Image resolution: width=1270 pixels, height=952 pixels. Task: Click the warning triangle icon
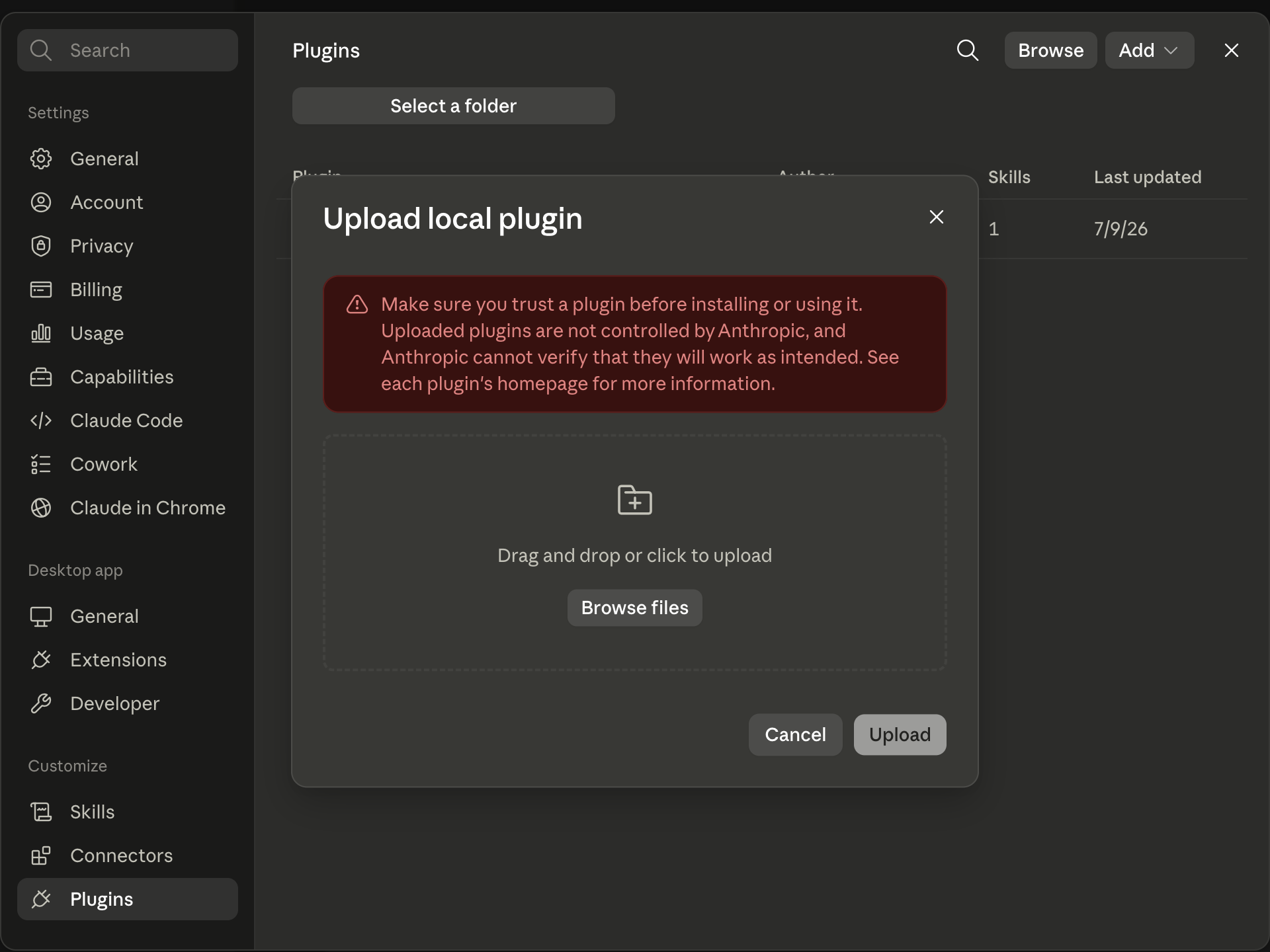357,304
